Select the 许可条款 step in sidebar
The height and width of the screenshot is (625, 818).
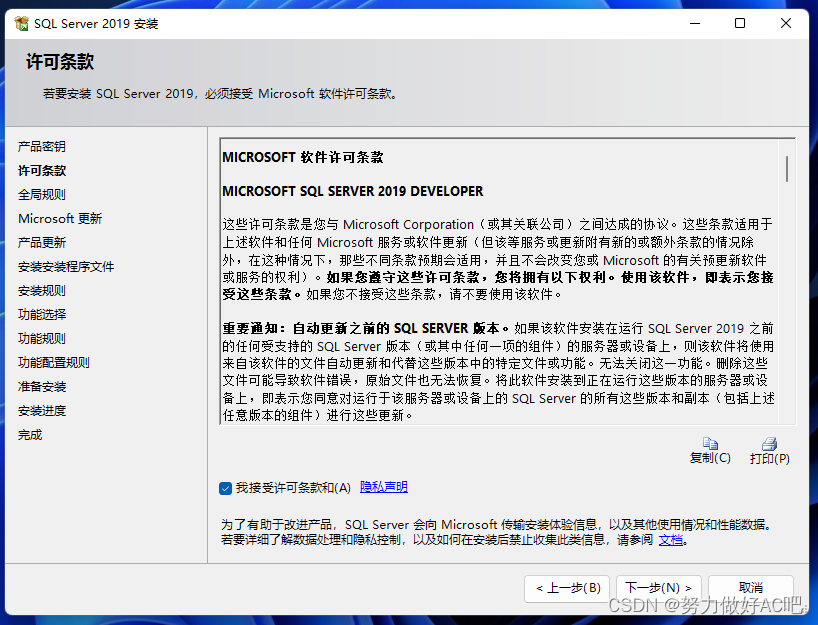42,171
